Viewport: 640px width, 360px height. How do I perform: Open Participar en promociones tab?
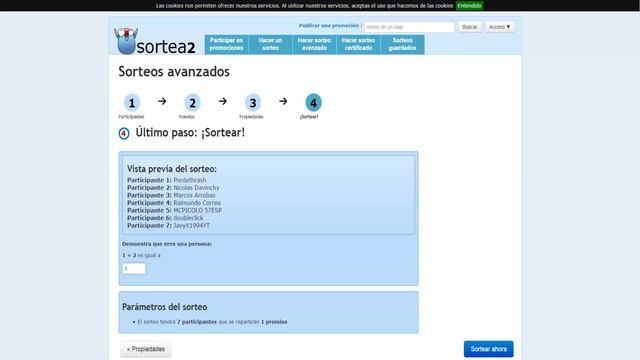tap(227, 44)
